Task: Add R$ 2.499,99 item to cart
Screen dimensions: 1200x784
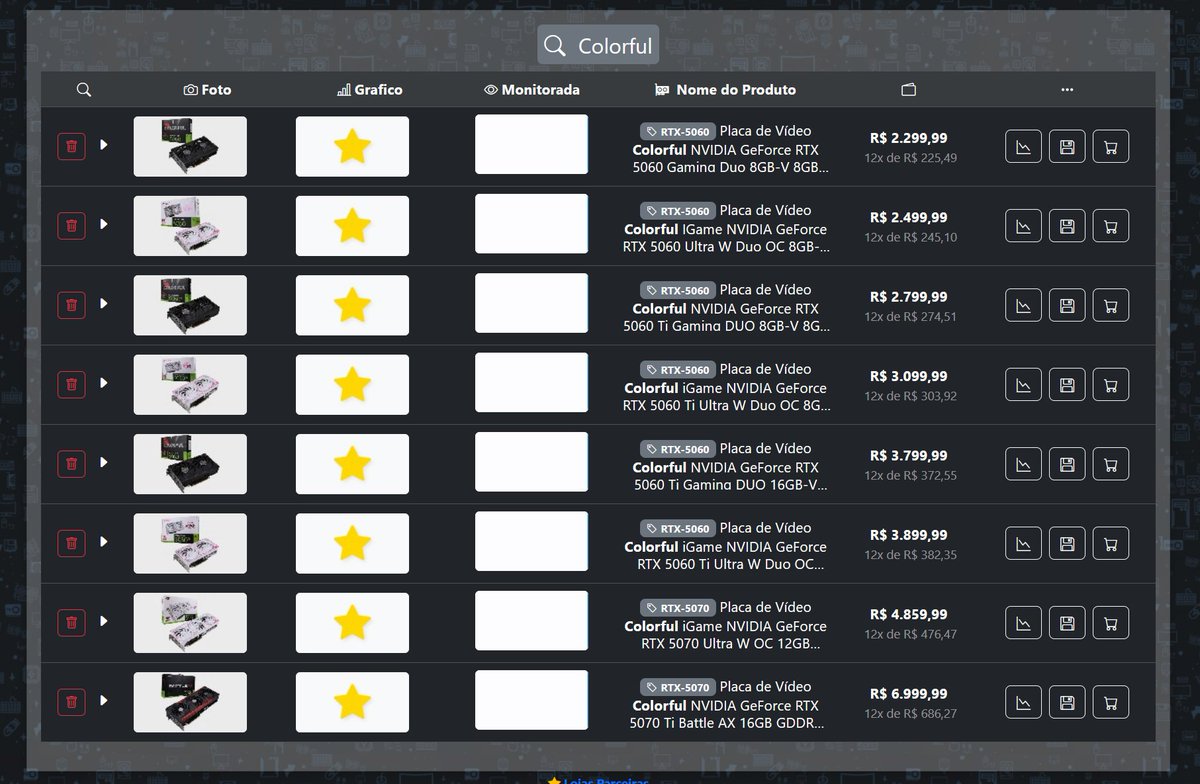Action: [1111, 225]
